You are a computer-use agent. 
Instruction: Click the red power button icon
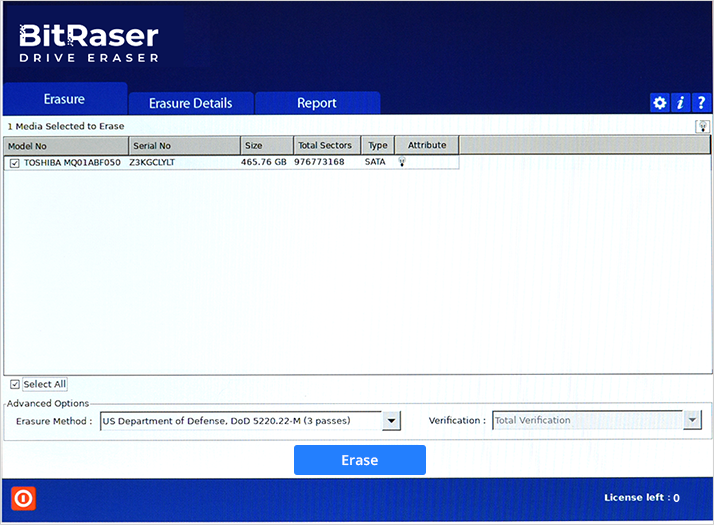pyautogui.click(x=23, y=499)
